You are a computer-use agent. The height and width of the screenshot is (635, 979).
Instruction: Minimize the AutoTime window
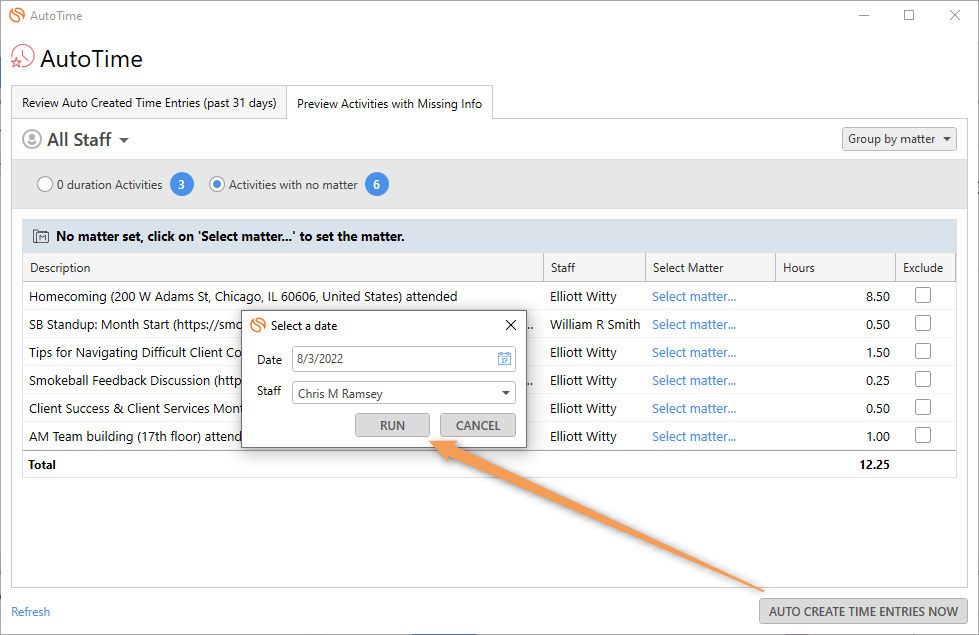pyautogui.click(x=864, y=15)
